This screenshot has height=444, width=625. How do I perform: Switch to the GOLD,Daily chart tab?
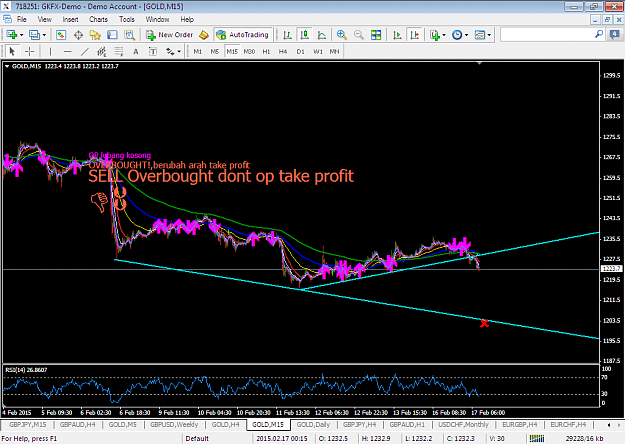tap(313, 424)
